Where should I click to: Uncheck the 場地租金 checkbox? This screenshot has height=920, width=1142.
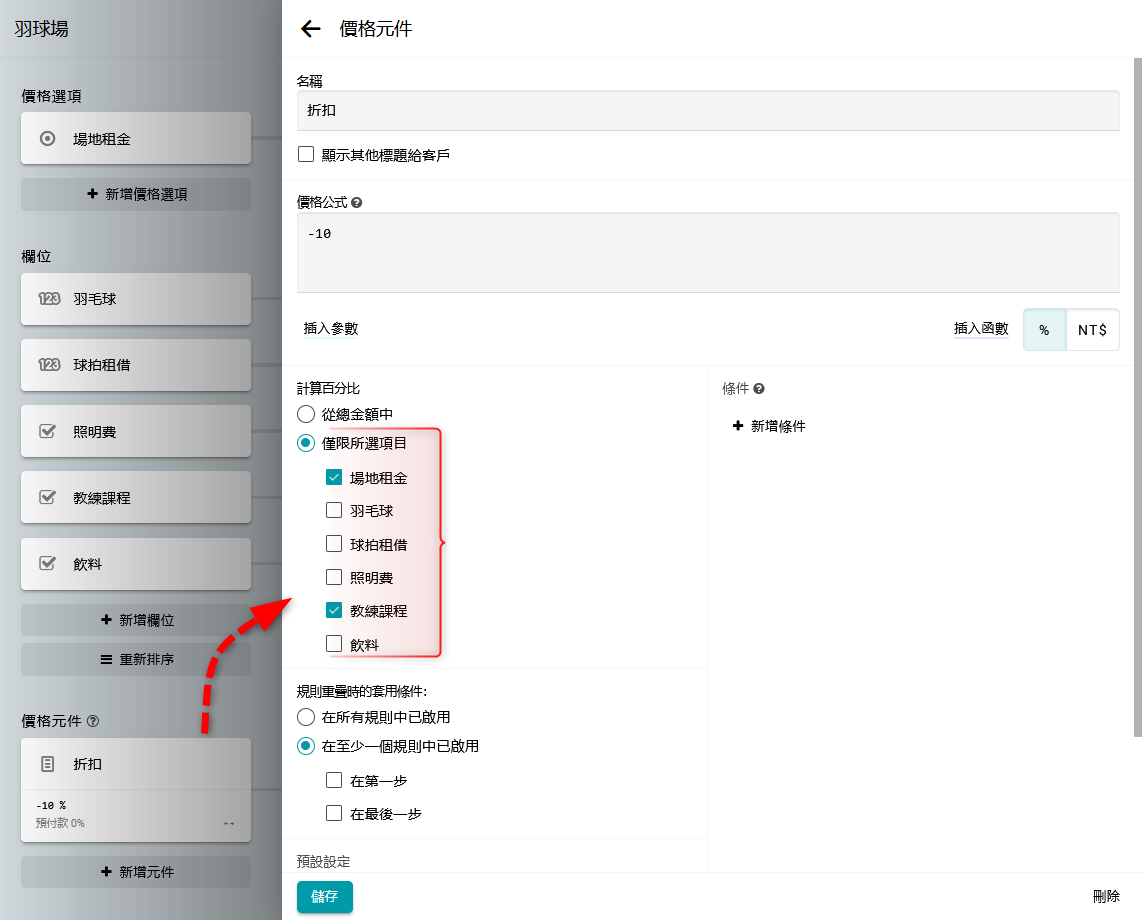tap(334, 478)
